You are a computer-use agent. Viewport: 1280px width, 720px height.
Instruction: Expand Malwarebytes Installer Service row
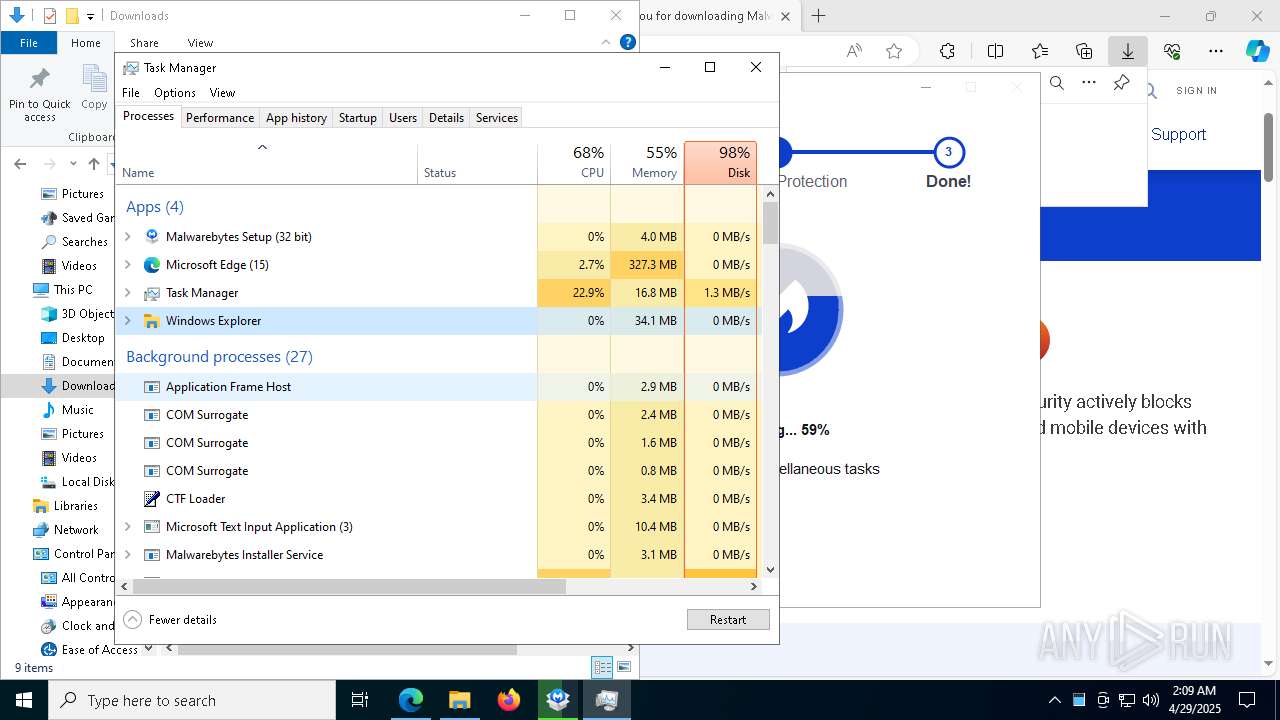[127, 555]
